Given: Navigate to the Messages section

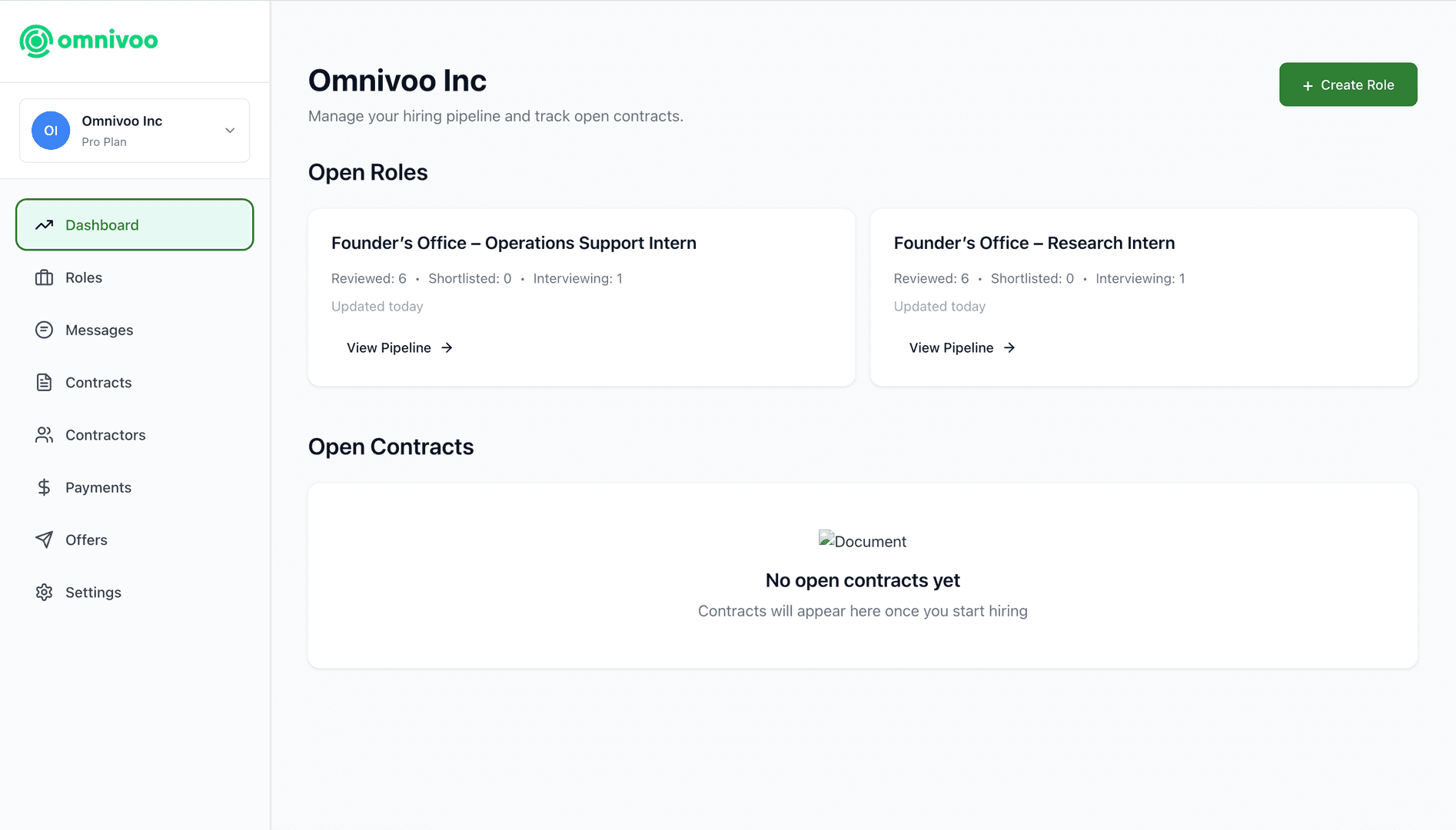Looking at the screenshot, I should coord(98,330).
